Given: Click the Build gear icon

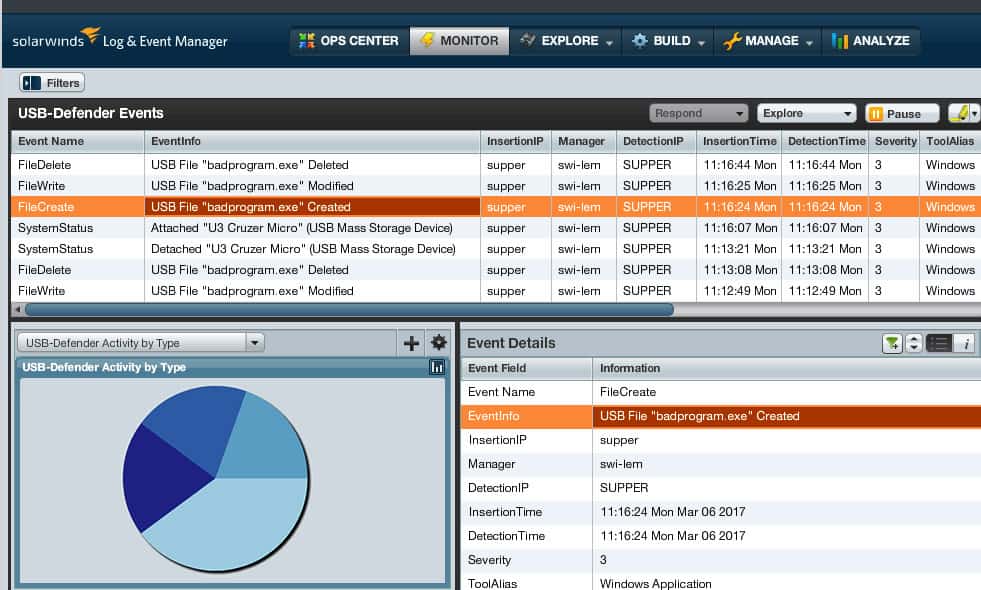Looking at the screenshot, I should point(639,41).
